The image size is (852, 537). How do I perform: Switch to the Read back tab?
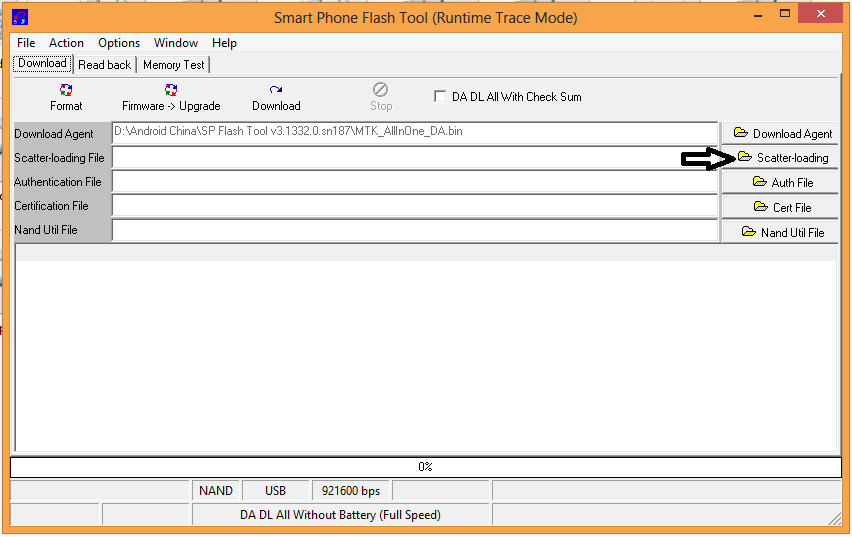click(x=104, y=65)
